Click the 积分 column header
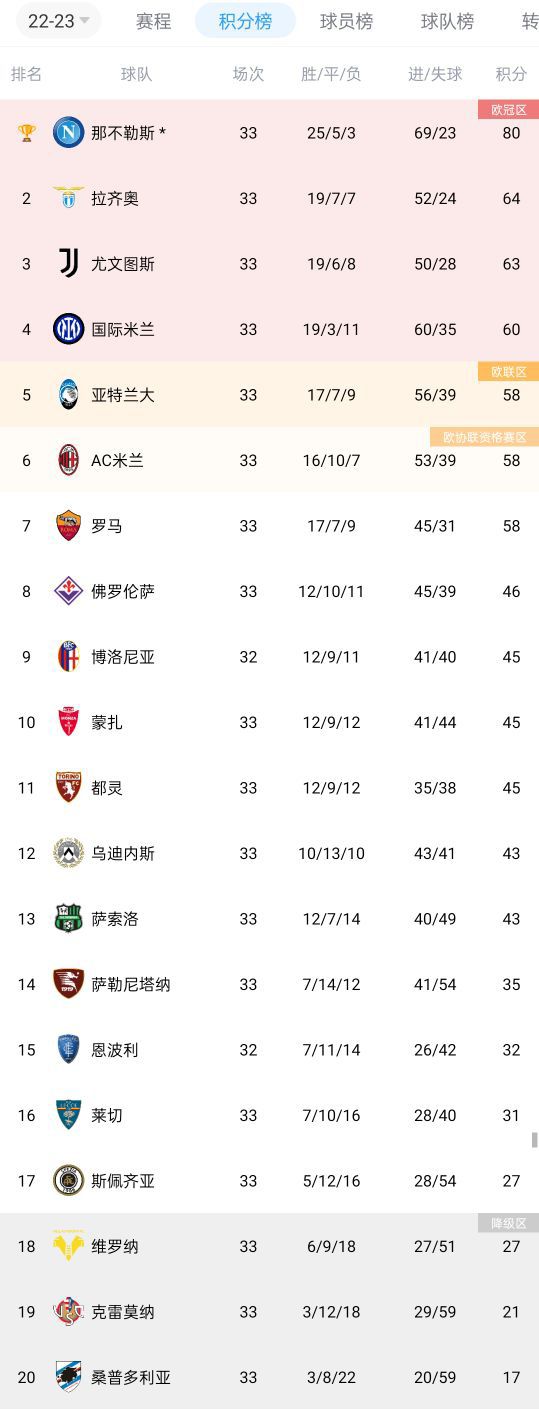This screenshot has width=539, height=1409. coord(511,74)
